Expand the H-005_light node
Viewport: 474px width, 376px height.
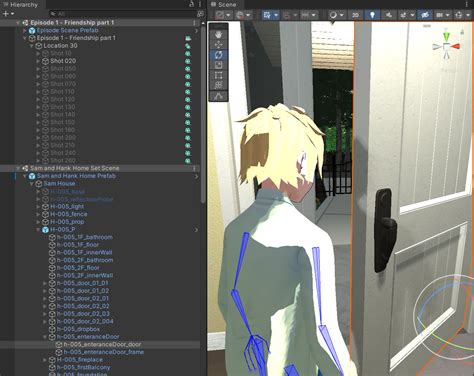point(38,207)
